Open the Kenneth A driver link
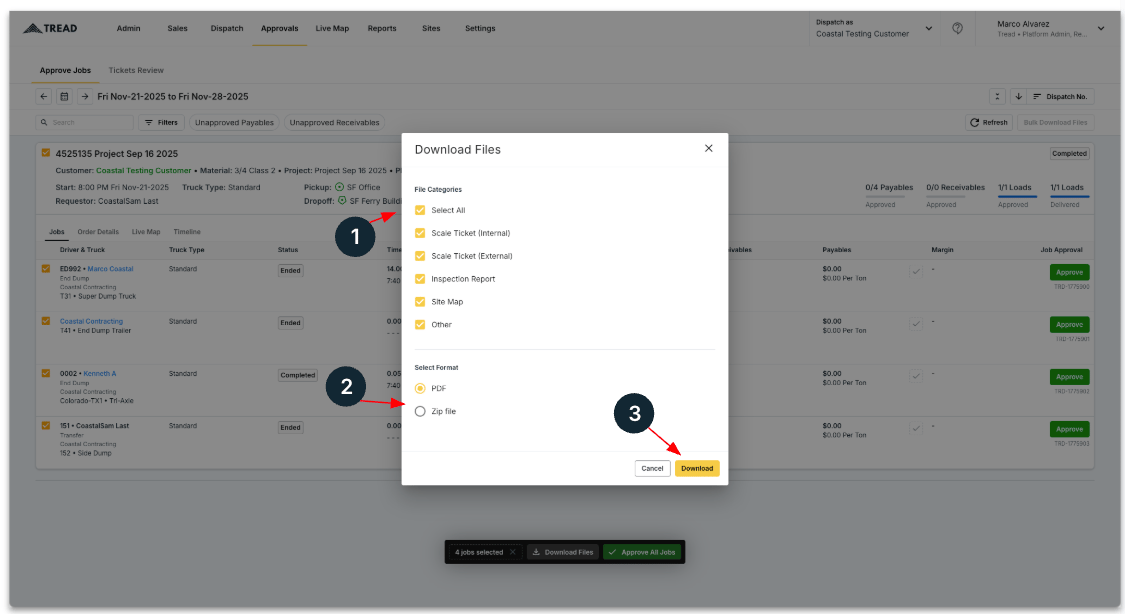This screenshot has width=1125, height=614. [x=100, y=374]
